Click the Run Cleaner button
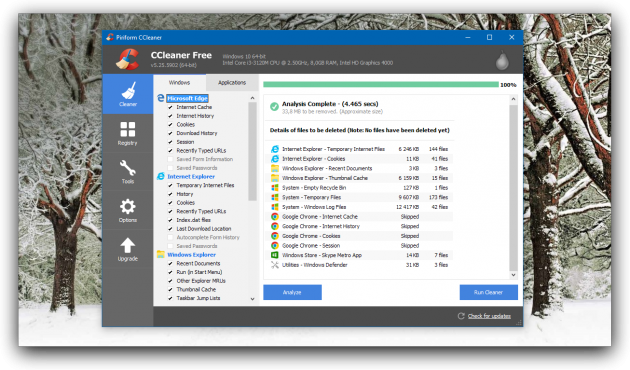Viewport: 630px width, 370px height. point(489,292)
